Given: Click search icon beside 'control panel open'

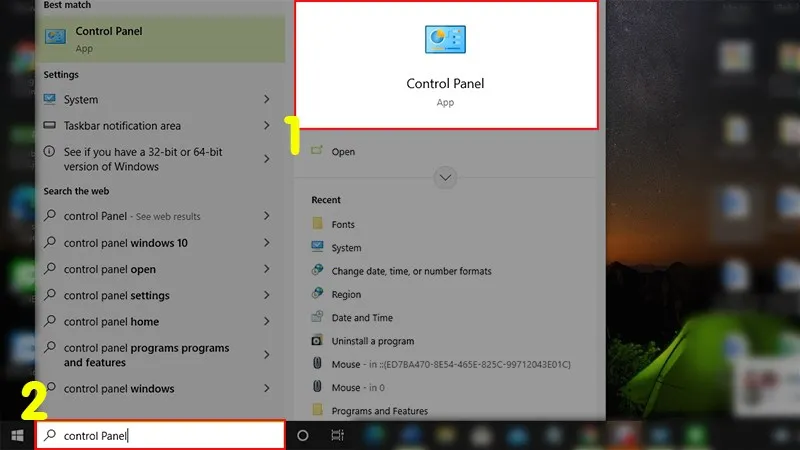Looking at the screenshot, I should pos(50,268).
